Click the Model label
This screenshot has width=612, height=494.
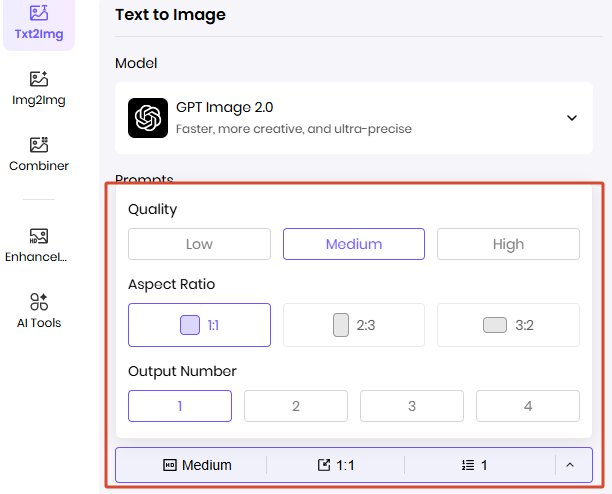[x=136, y=63]
